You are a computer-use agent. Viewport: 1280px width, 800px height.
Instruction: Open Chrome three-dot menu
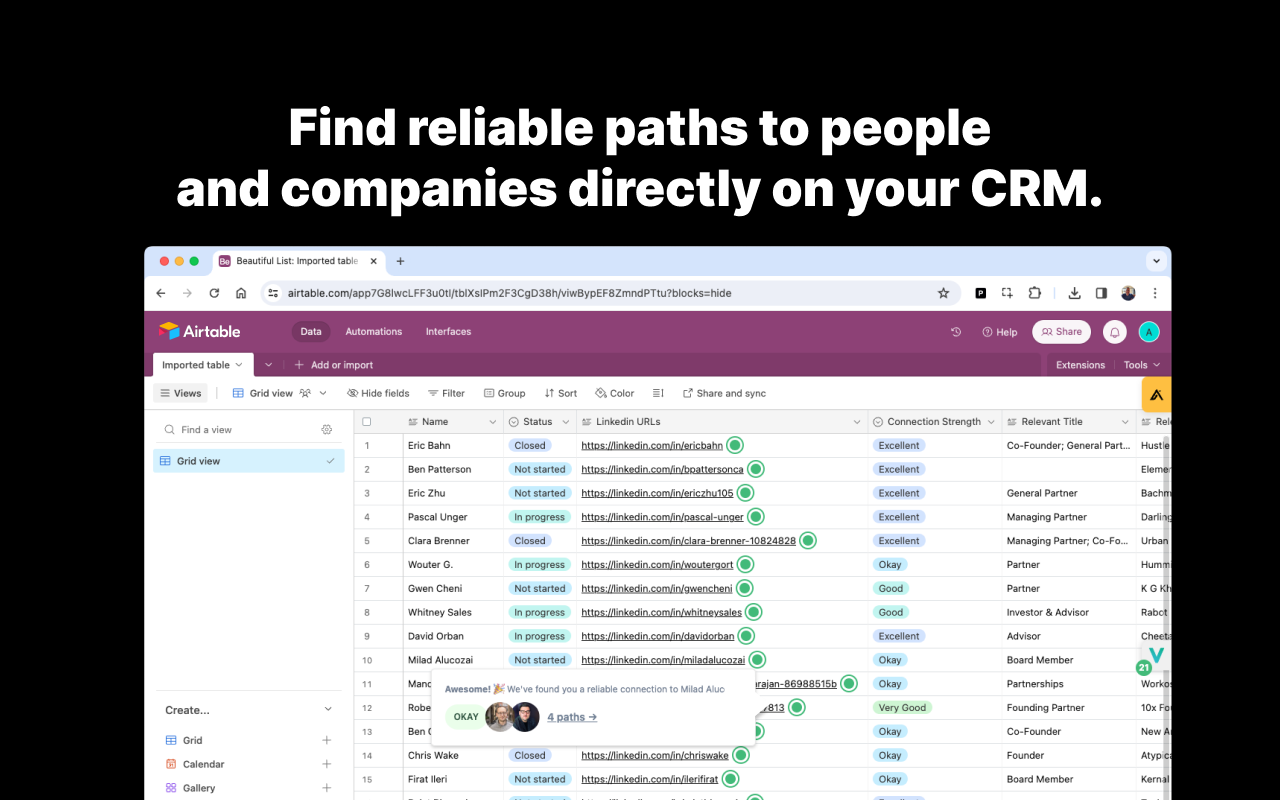pos(1155,293)
